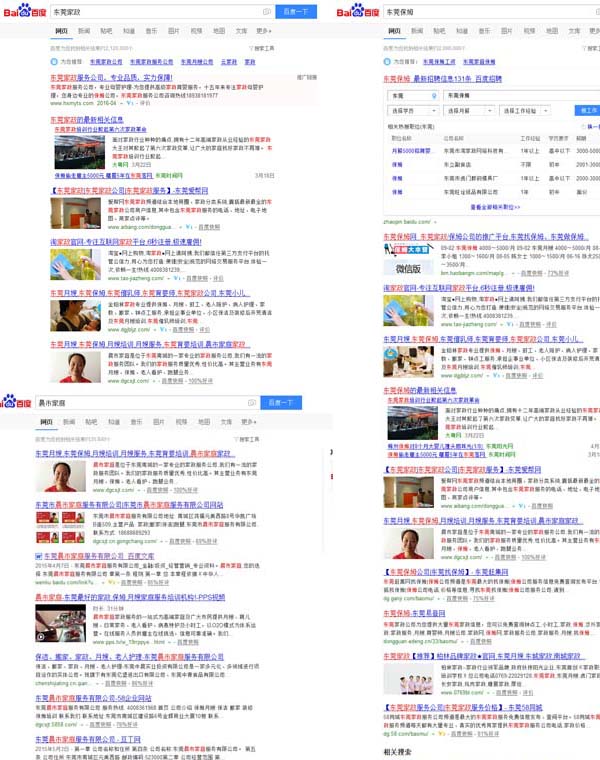The image size is (600, 760).
Task: Click 网页 tab on 东莞保姆 page
Action: [x=395, y=31]
